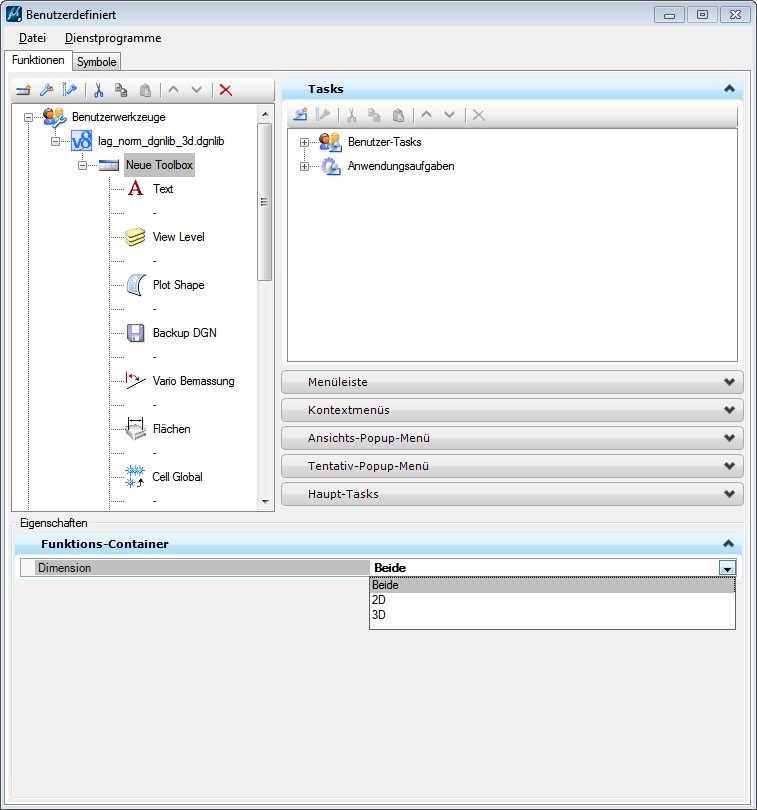Select the Neue Toolbox tree item
Viewport: 757px width, 810px height.
click(159, 165)
